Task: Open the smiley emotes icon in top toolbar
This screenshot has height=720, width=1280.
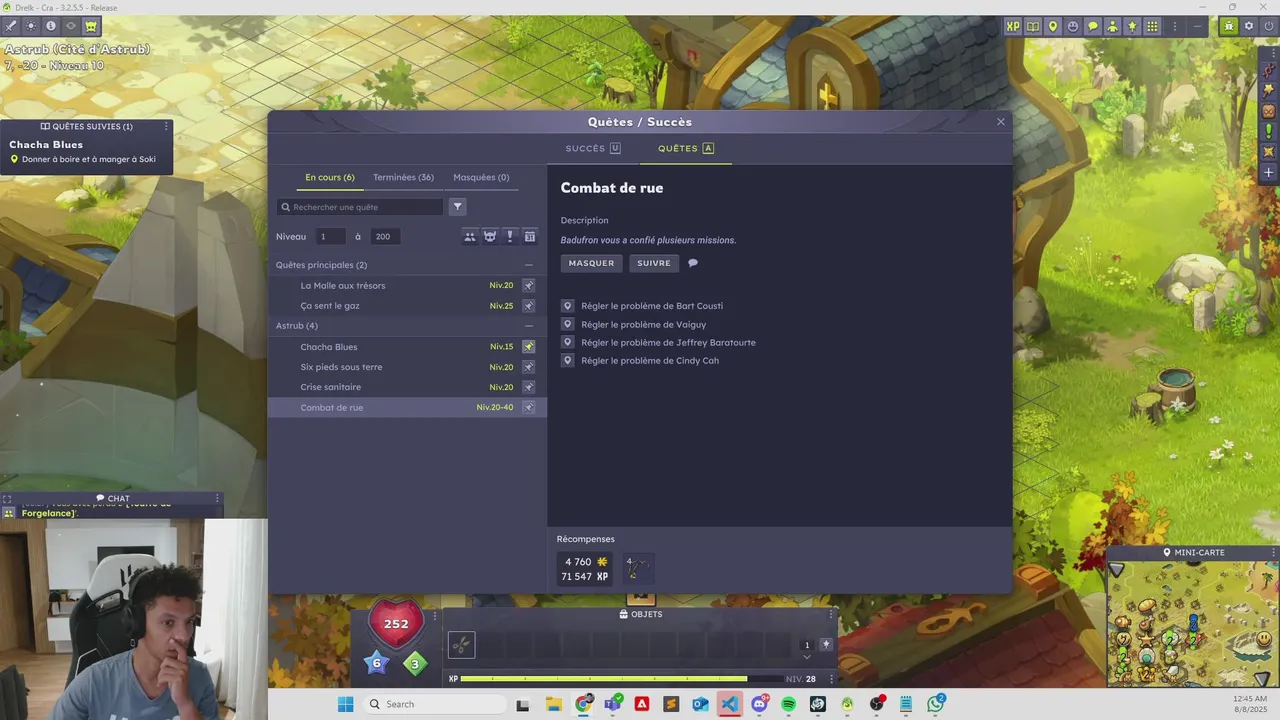Action: [1073, 26]
